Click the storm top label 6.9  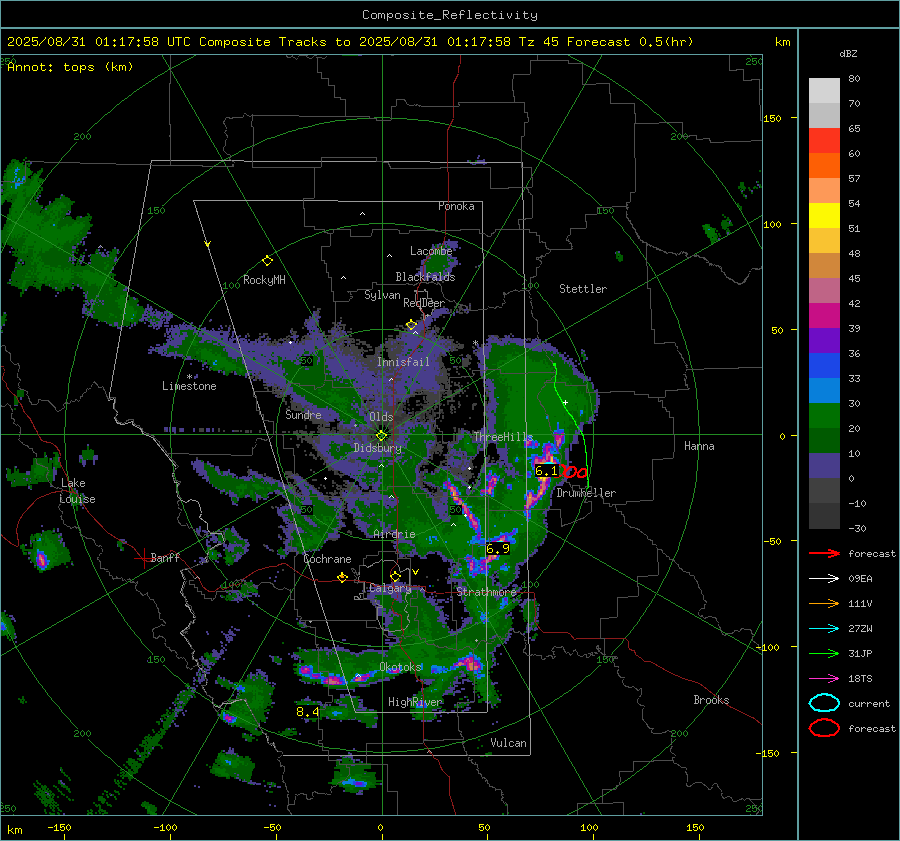coord(498,549)
